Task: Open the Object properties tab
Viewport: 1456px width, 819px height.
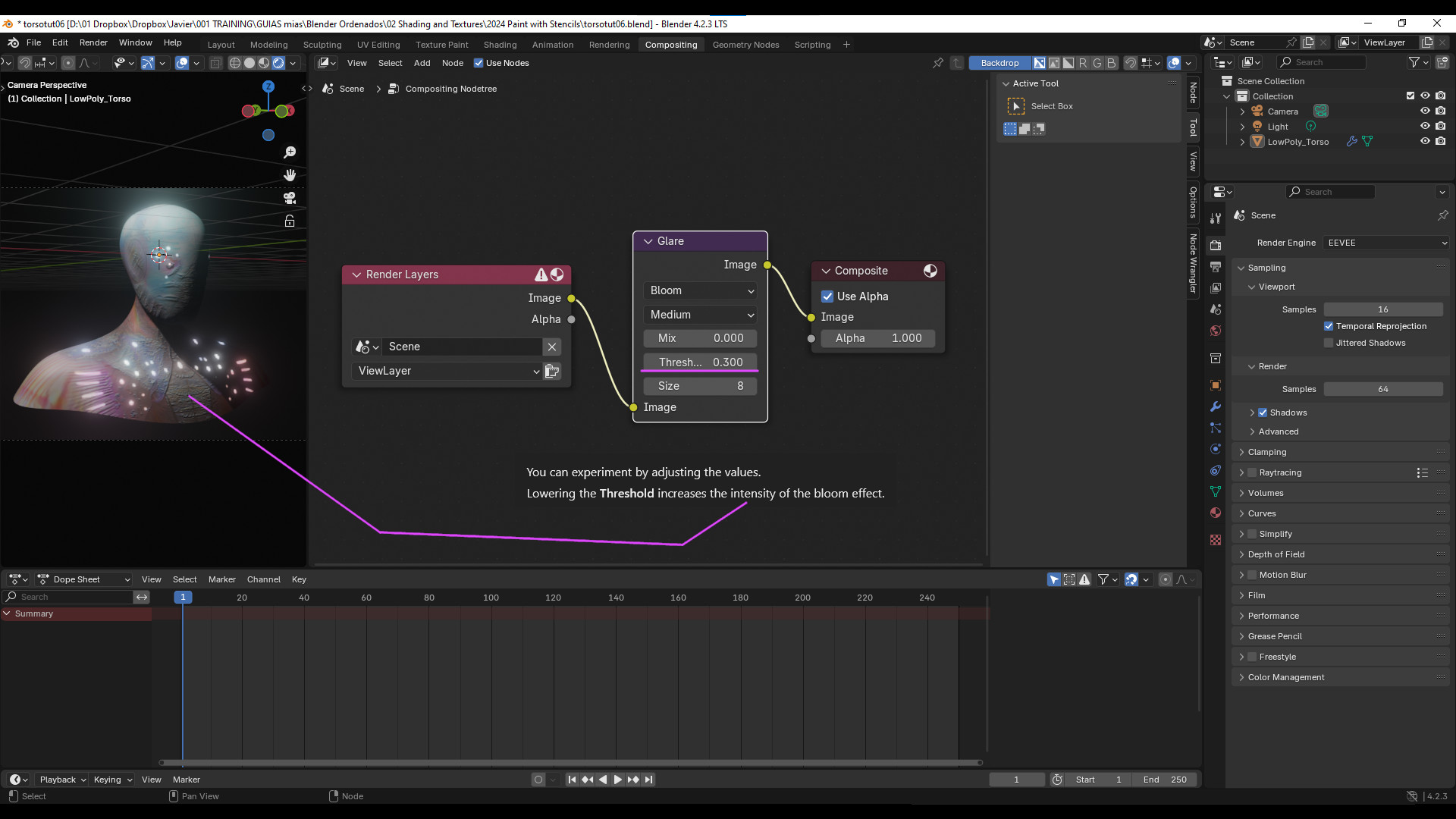Action: [1216, 385]
